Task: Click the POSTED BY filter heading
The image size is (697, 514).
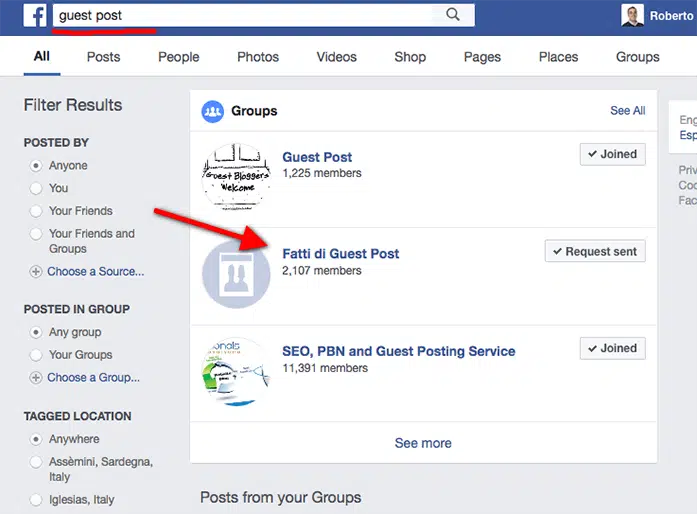Action: 56,143
